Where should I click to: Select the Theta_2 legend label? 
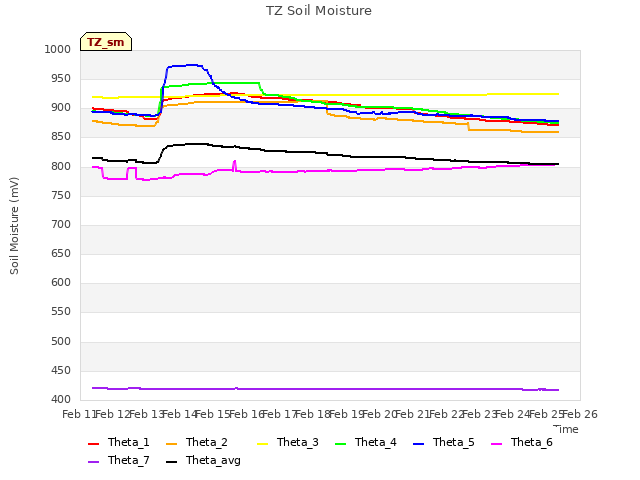[207, 442]
